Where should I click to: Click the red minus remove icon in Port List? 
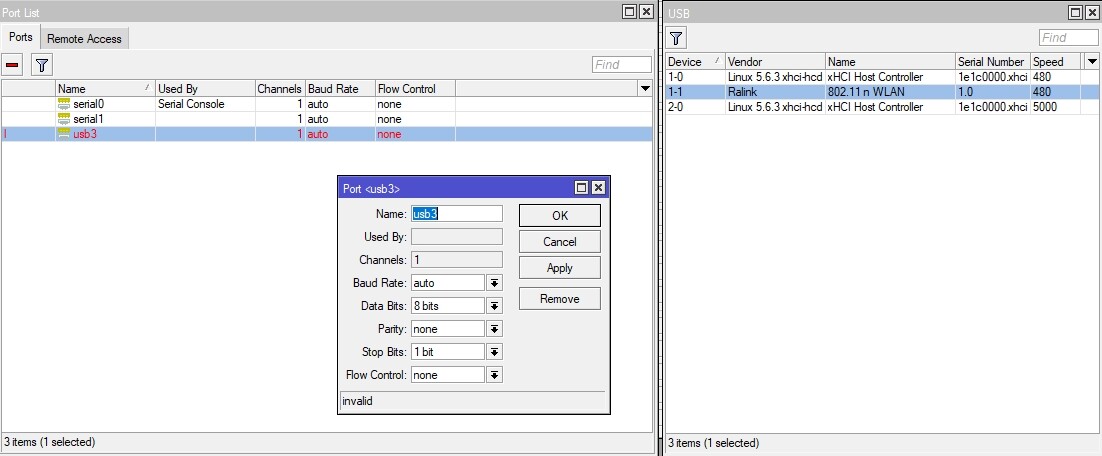pyautogui.click(x=12, y=65)
